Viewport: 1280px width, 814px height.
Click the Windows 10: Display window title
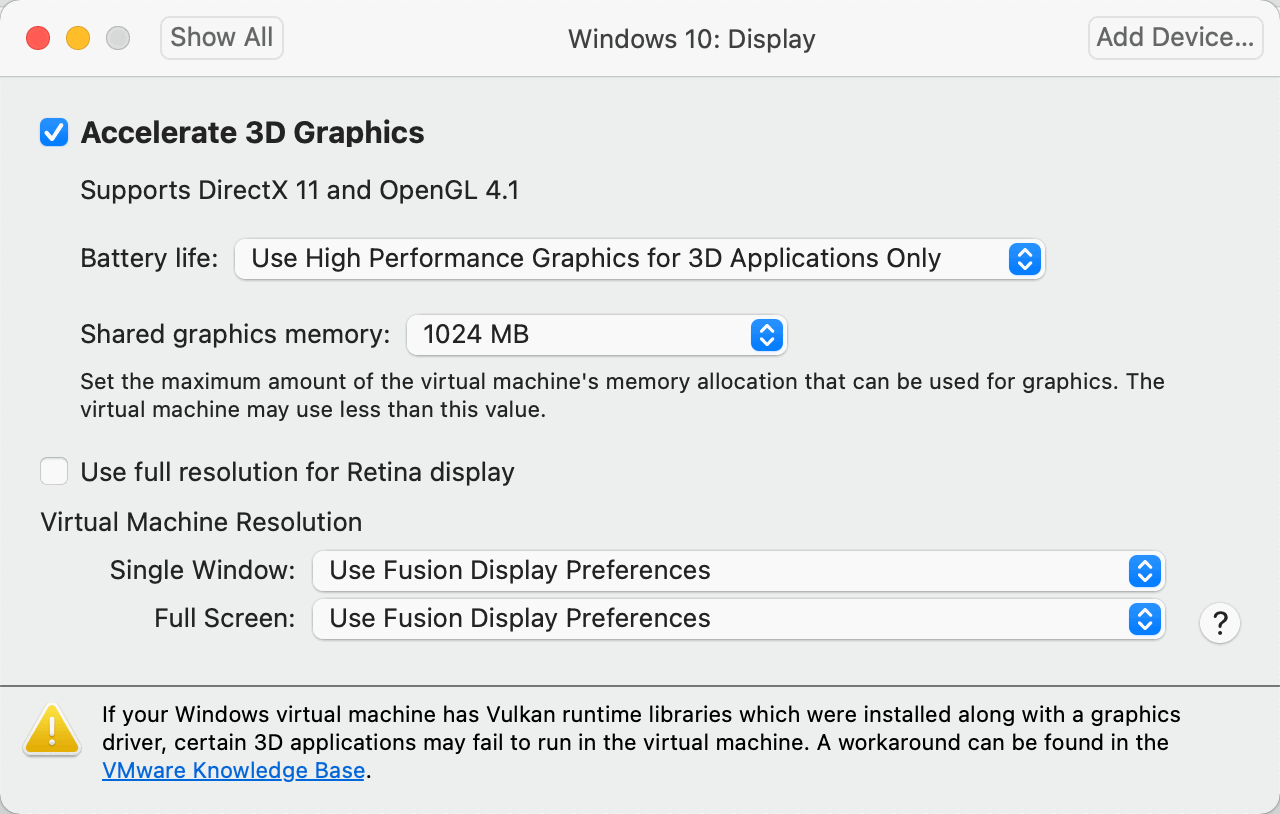click(x=692, y=39)
